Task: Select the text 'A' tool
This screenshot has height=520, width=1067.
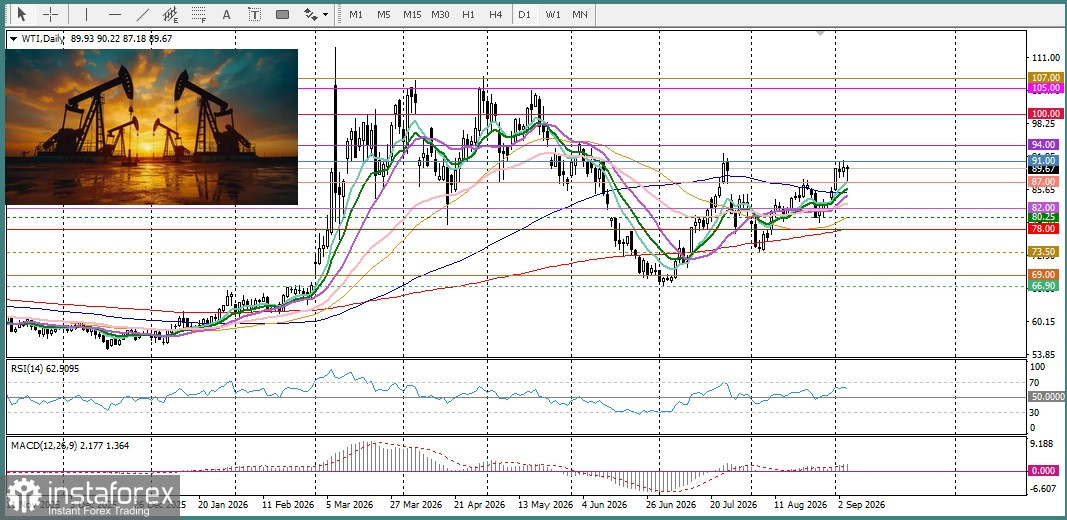Action: click(x=227, y=14)
